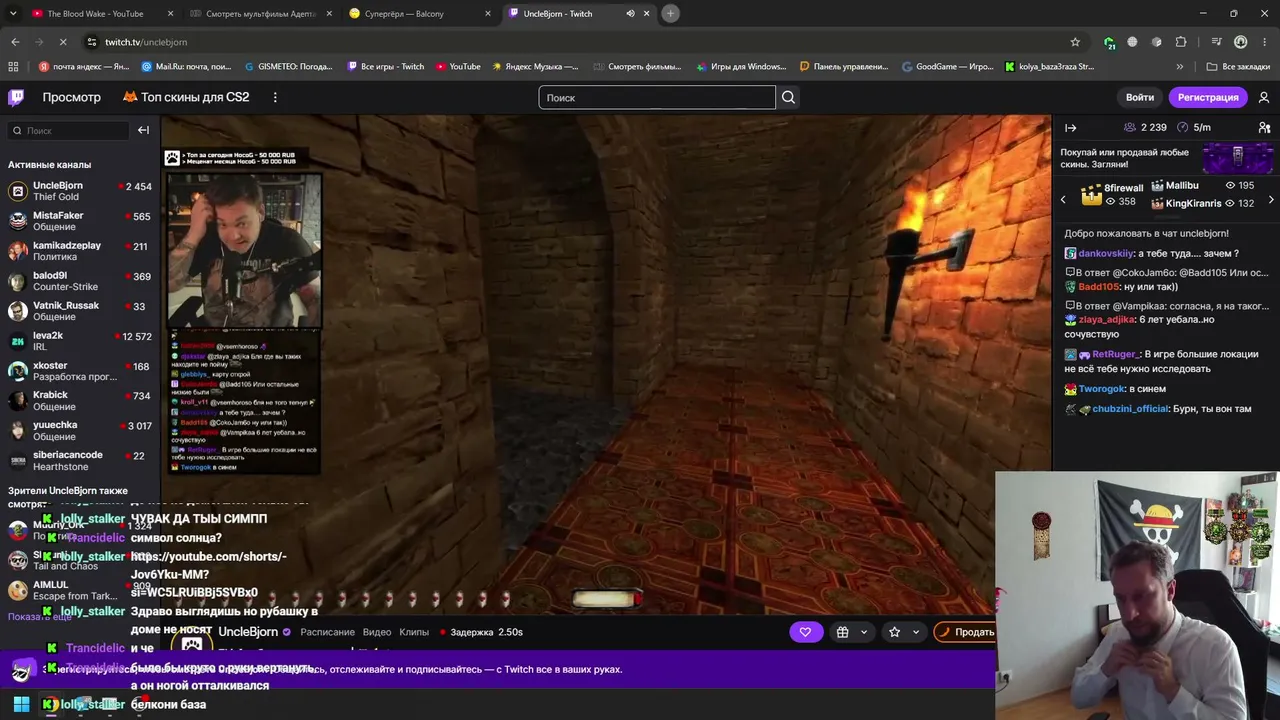Switch to the Смотреть мультфильм tab
The width and height of the screenshot is (1280, 720).
point(260,14)
